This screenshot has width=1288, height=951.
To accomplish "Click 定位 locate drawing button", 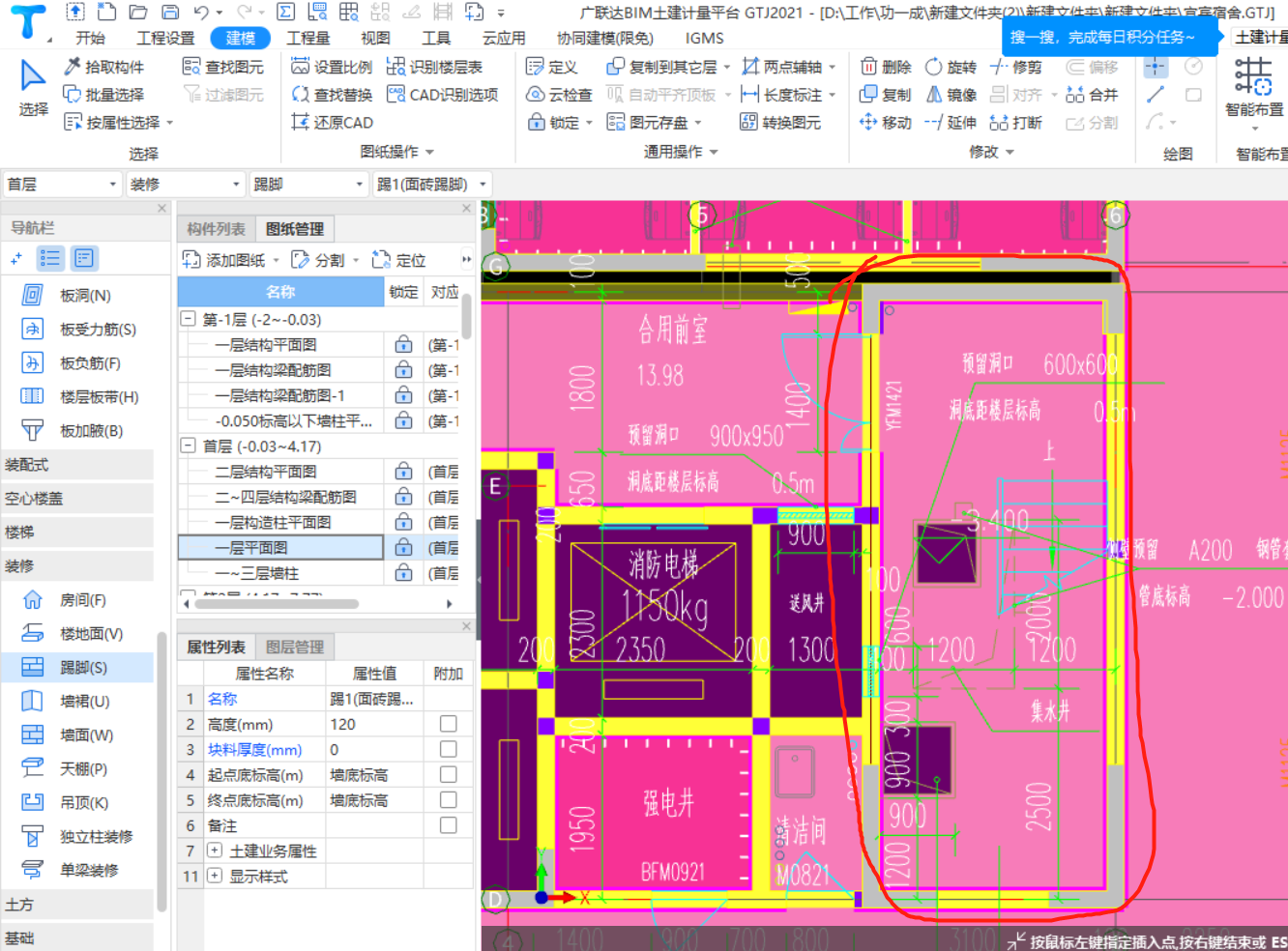I will coord(399,260).
